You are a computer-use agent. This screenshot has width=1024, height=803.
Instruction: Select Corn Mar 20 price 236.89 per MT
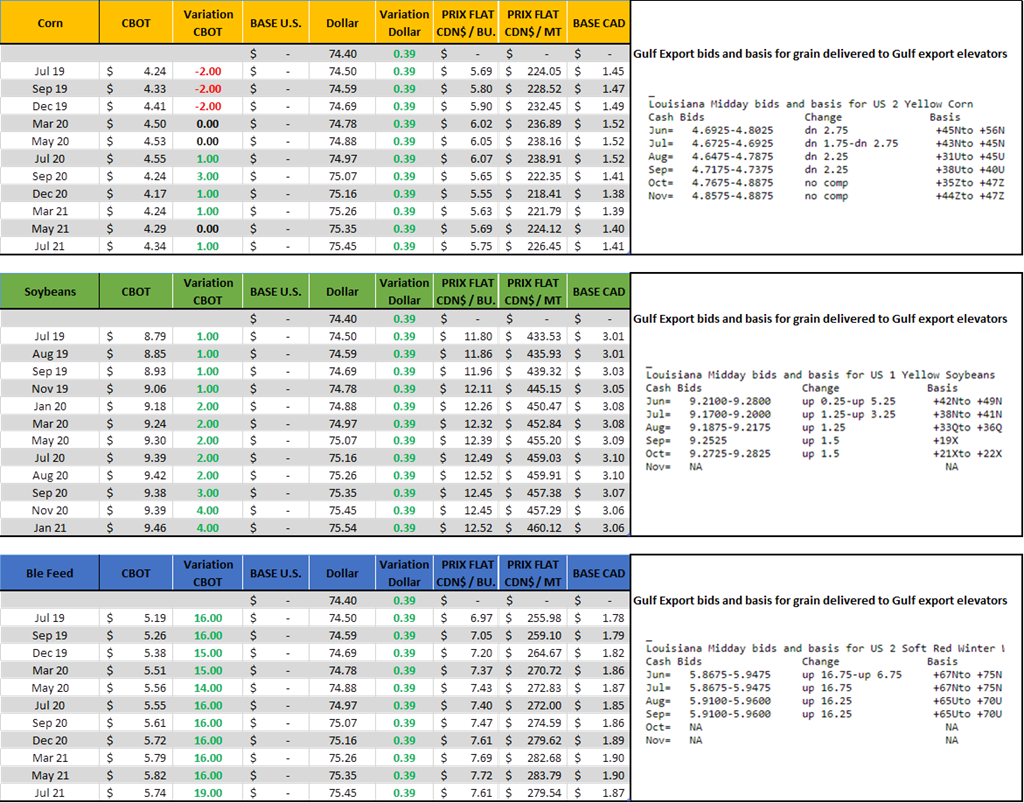(x=536, y=124)
